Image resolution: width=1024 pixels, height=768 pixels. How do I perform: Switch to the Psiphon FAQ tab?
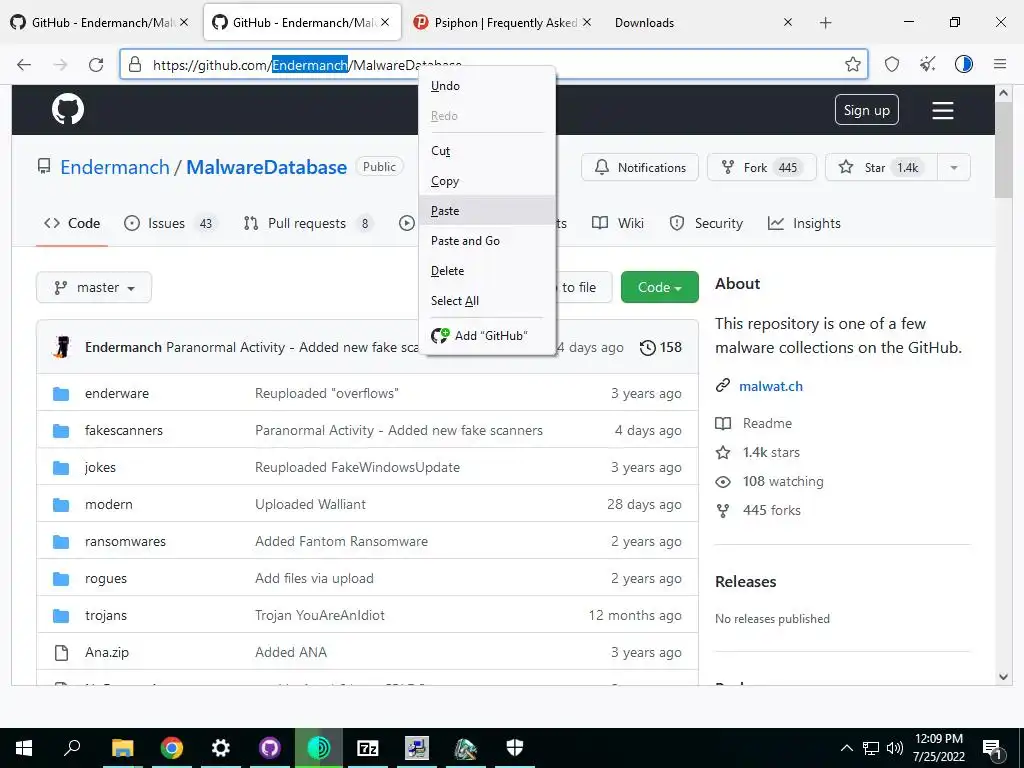(502, 23)
